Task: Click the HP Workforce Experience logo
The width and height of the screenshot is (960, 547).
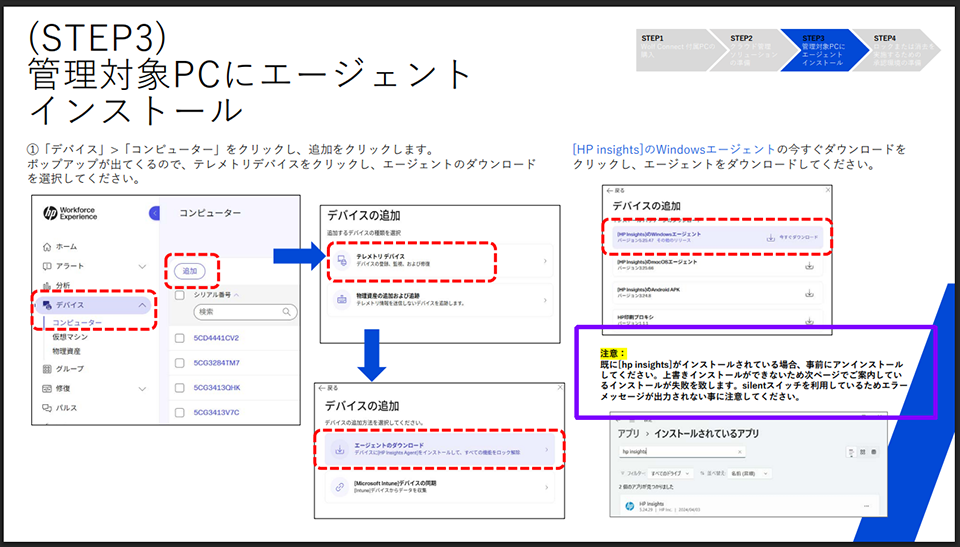Action: 70,213
